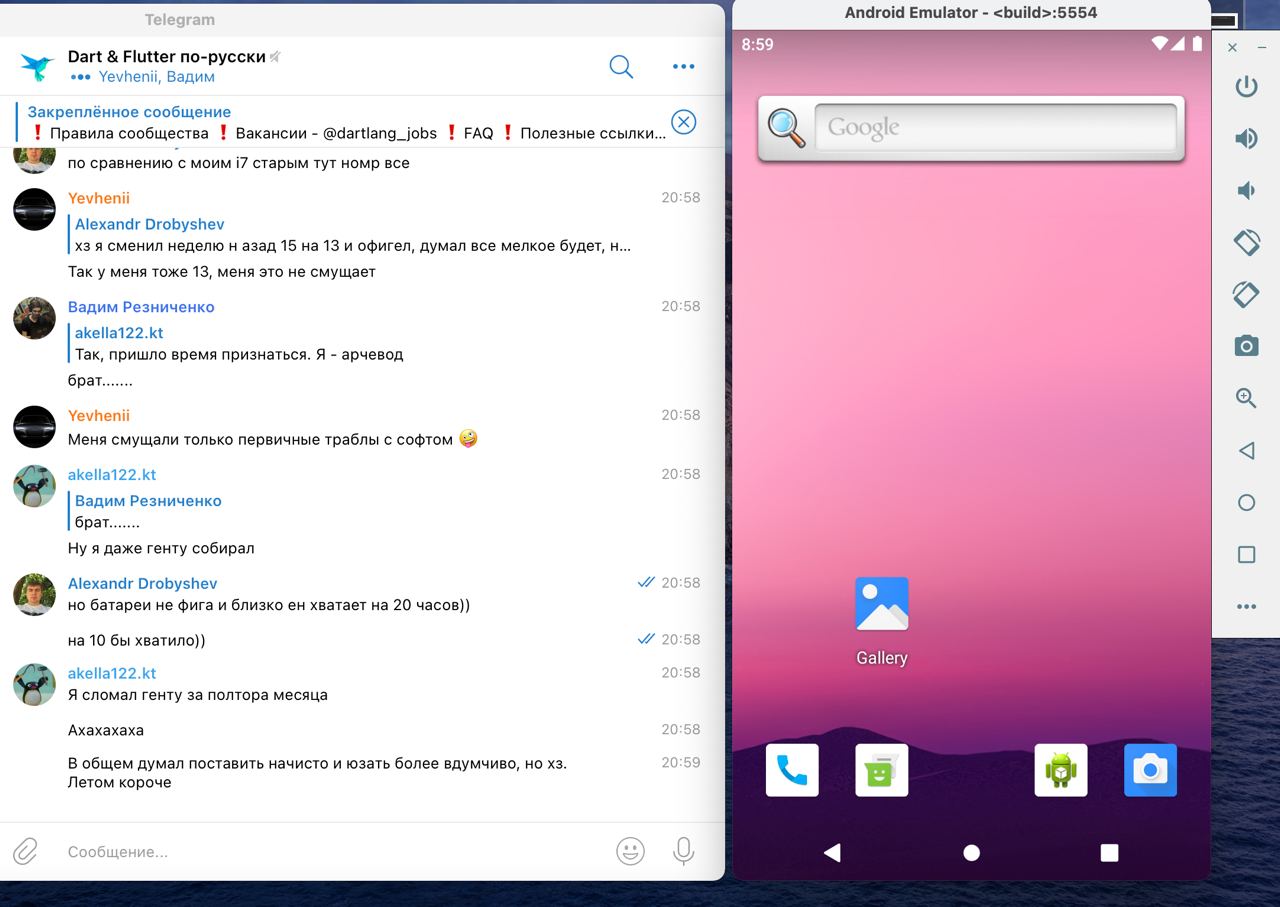Click the Google search box in emulator
Screen dimensions: 1280x907
coord(996,128)
